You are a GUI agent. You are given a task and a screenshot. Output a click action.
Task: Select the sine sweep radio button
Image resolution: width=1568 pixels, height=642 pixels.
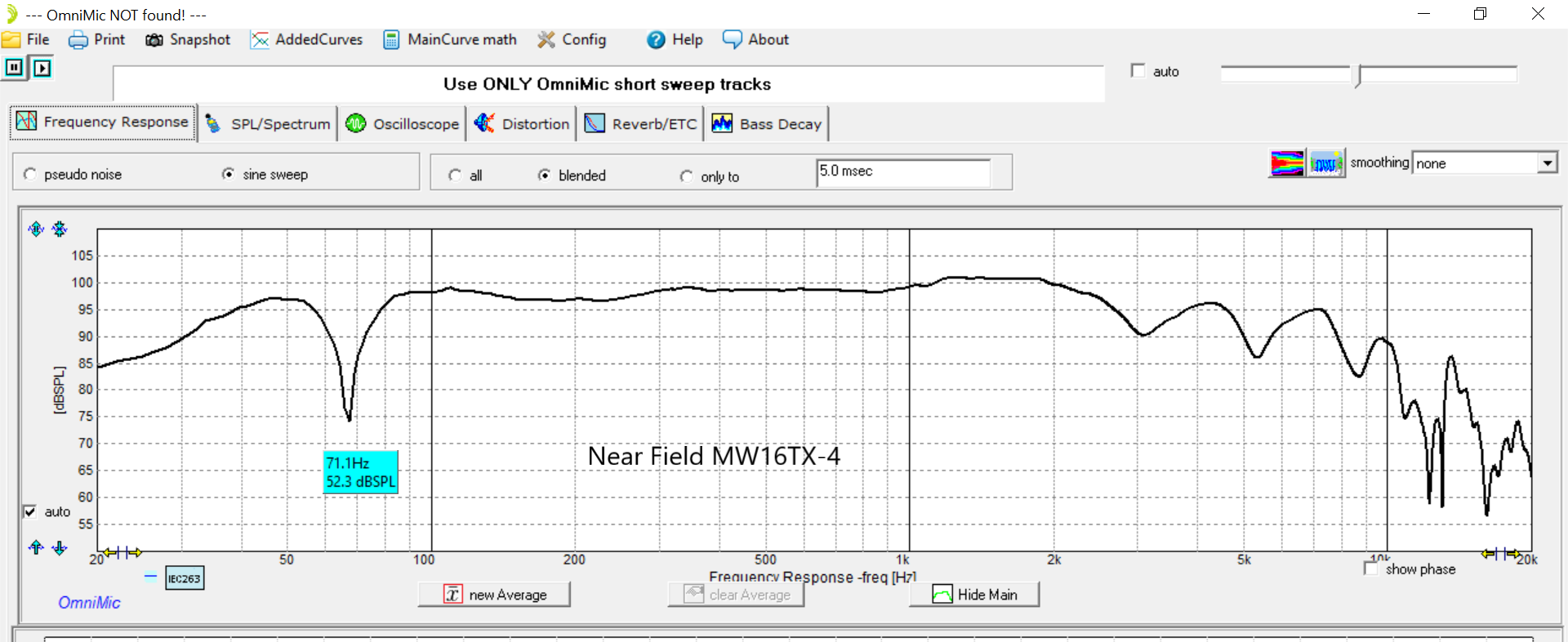228,174
